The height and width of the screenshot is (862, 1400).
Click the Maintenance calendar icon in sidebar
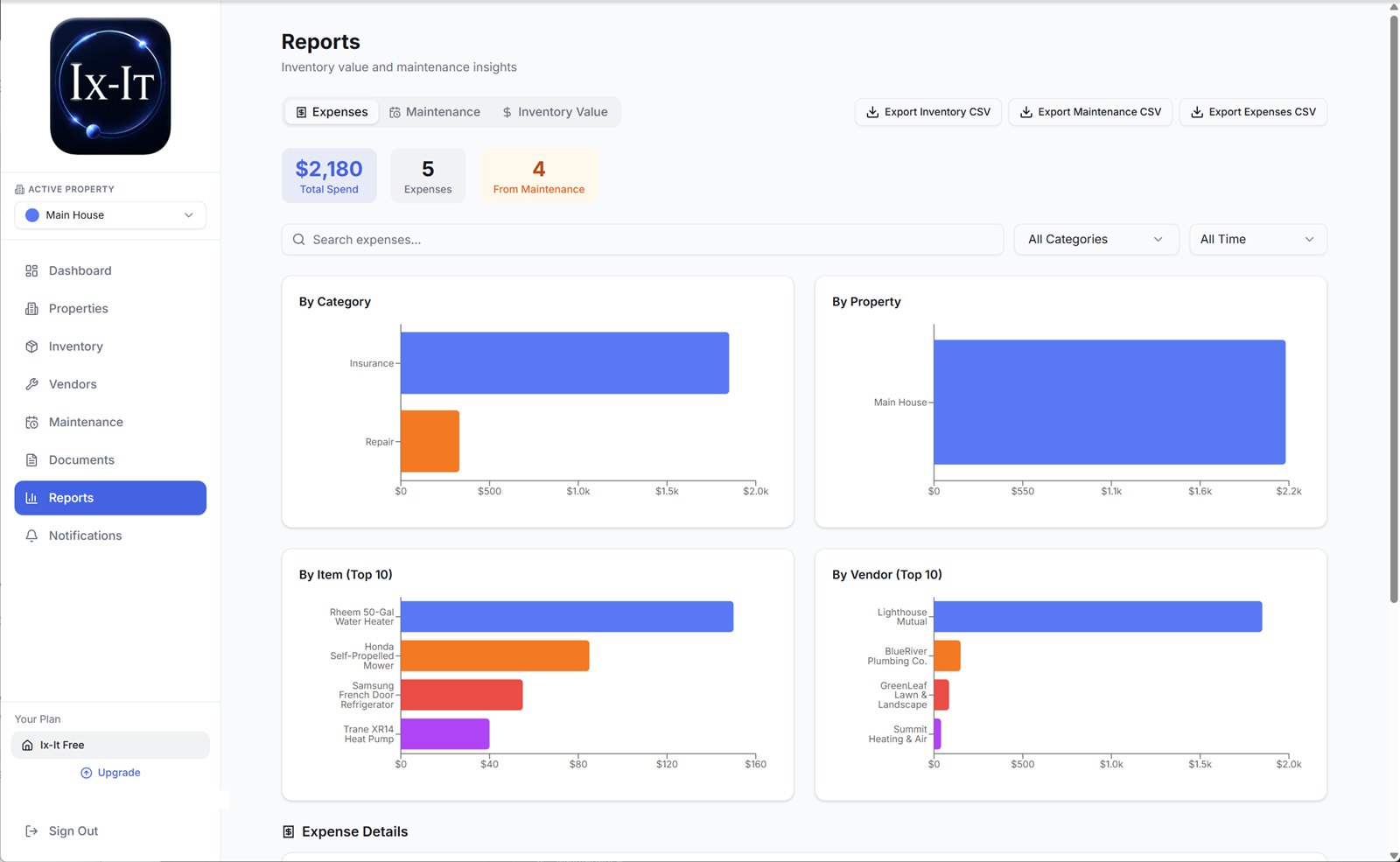click(x=31, y=423)
